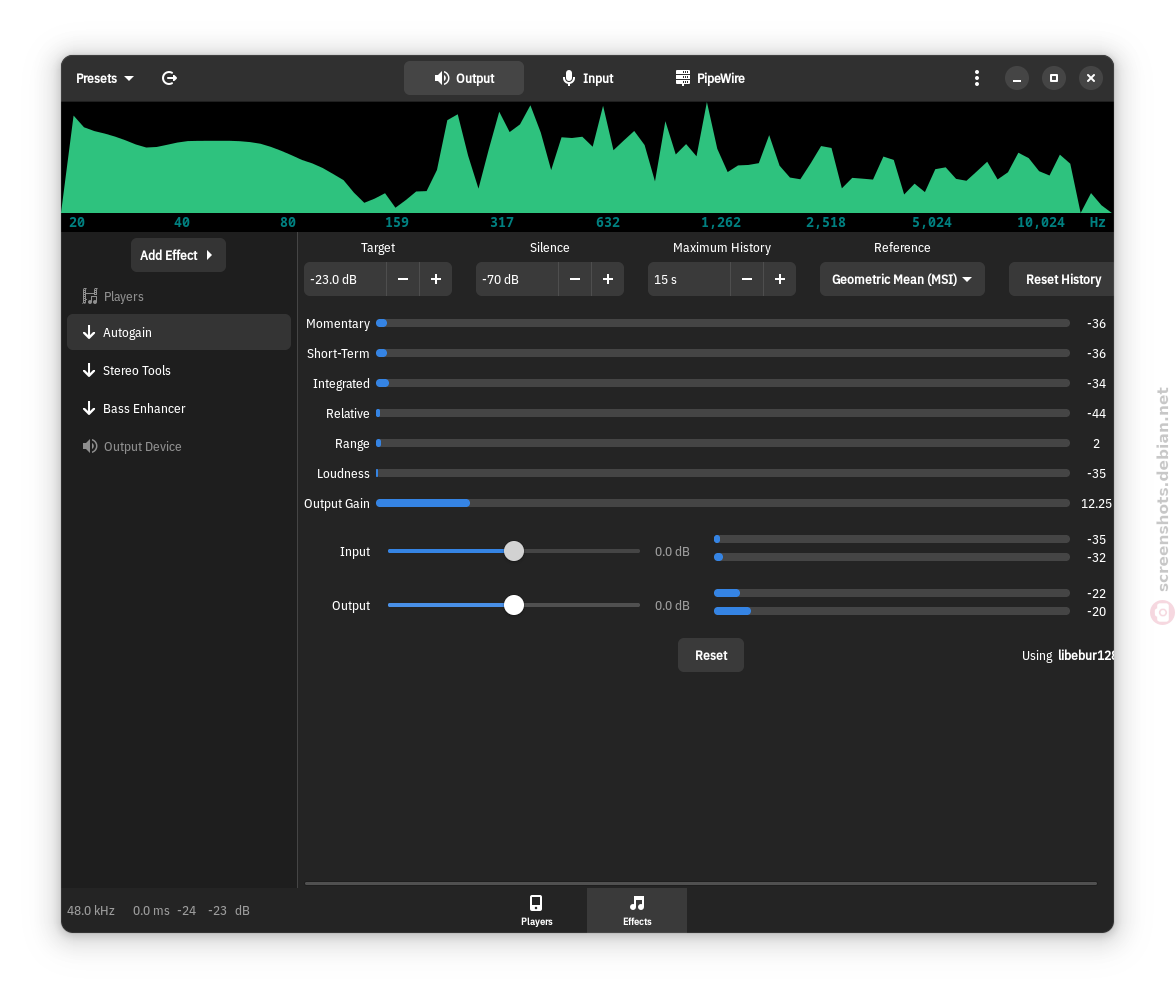
Task: Decrease the Silence threshold
Action: pos(575,279)
